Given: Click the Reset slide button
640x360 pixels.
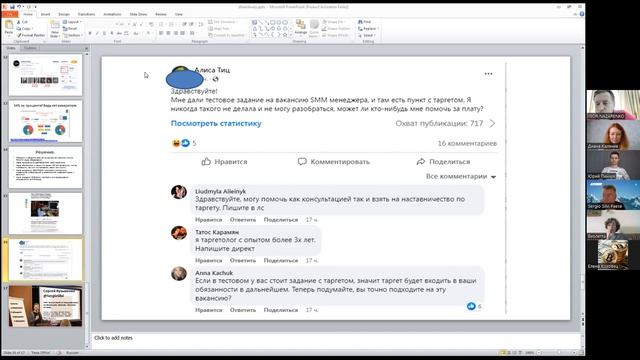Looking at the screenshot, I should click(x=70, y=29).
